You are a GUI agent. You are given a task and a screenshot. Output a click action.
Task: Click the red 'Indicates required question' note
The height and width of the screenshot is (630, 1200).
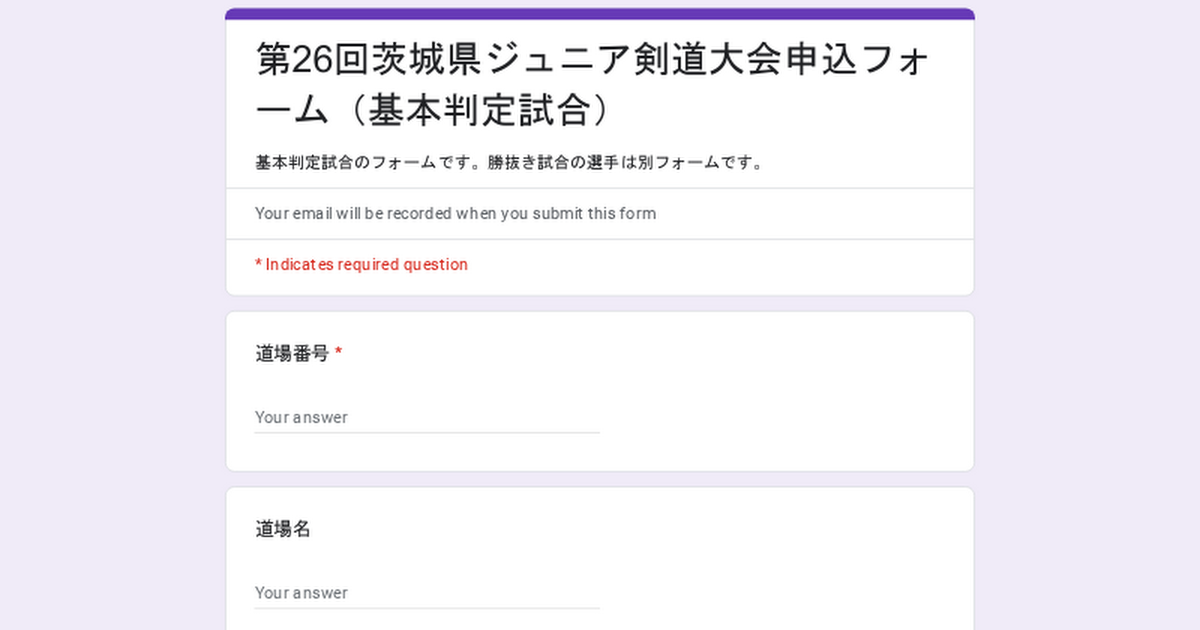(361, 264)
